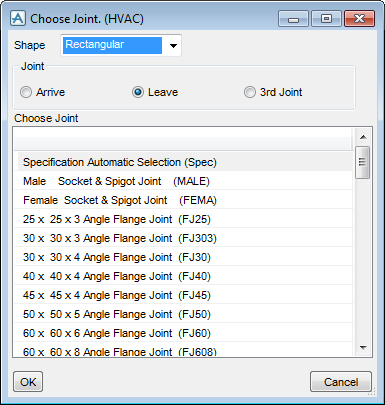Select the Arrive radio button

click(x=26, y=92)
